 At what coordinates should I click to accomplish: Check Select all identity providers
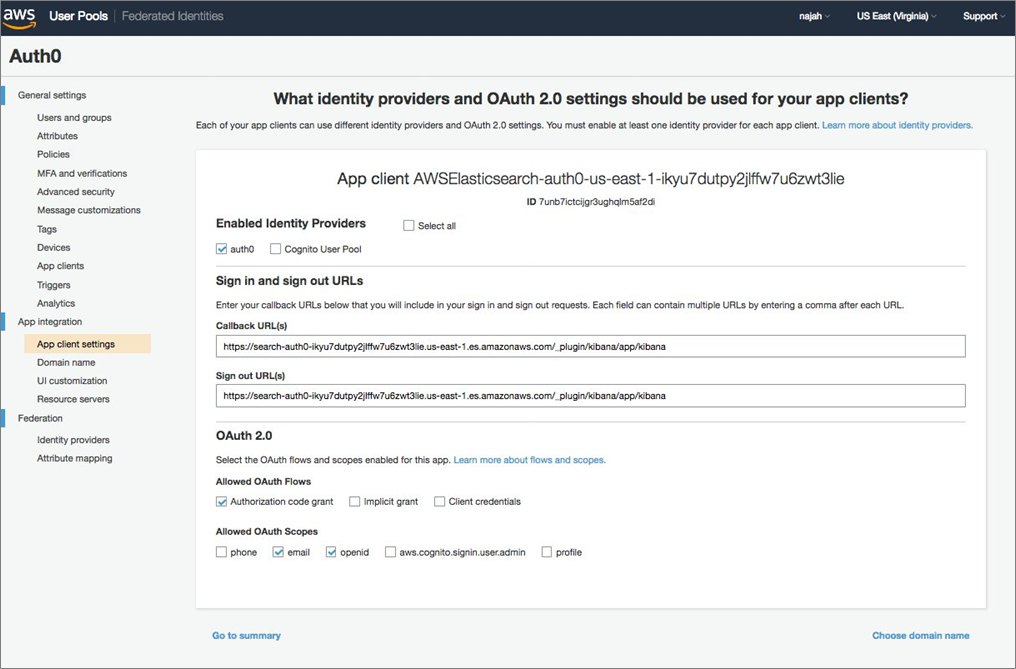click(x=409, y=225)
